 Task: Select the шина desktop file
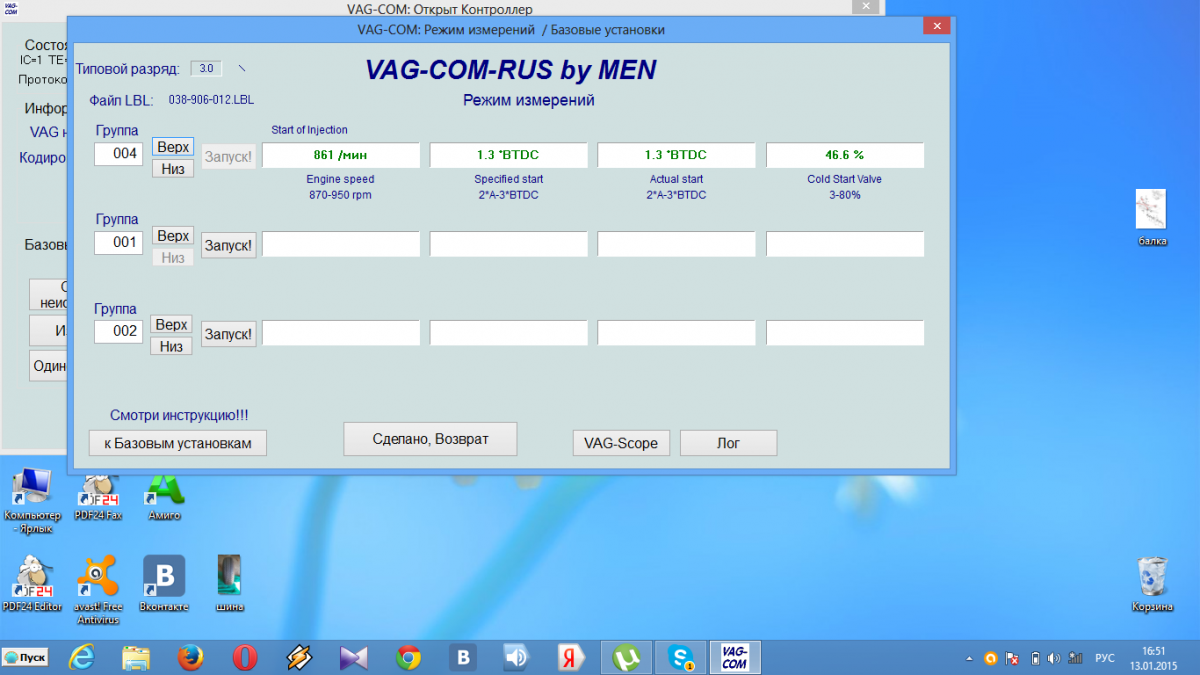click(229, 583)
